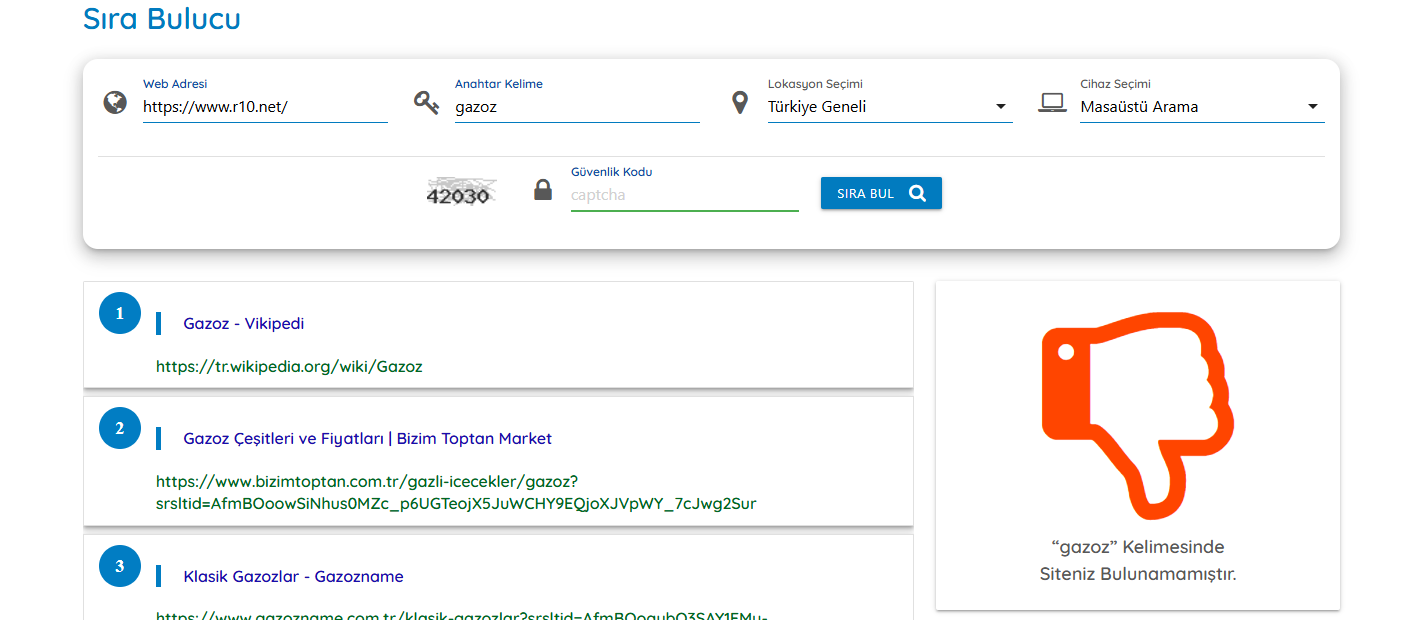Open the Klasik Gazozlar - Gazozname result
This screenshot has height=620, width=1406.
[294, 577]
